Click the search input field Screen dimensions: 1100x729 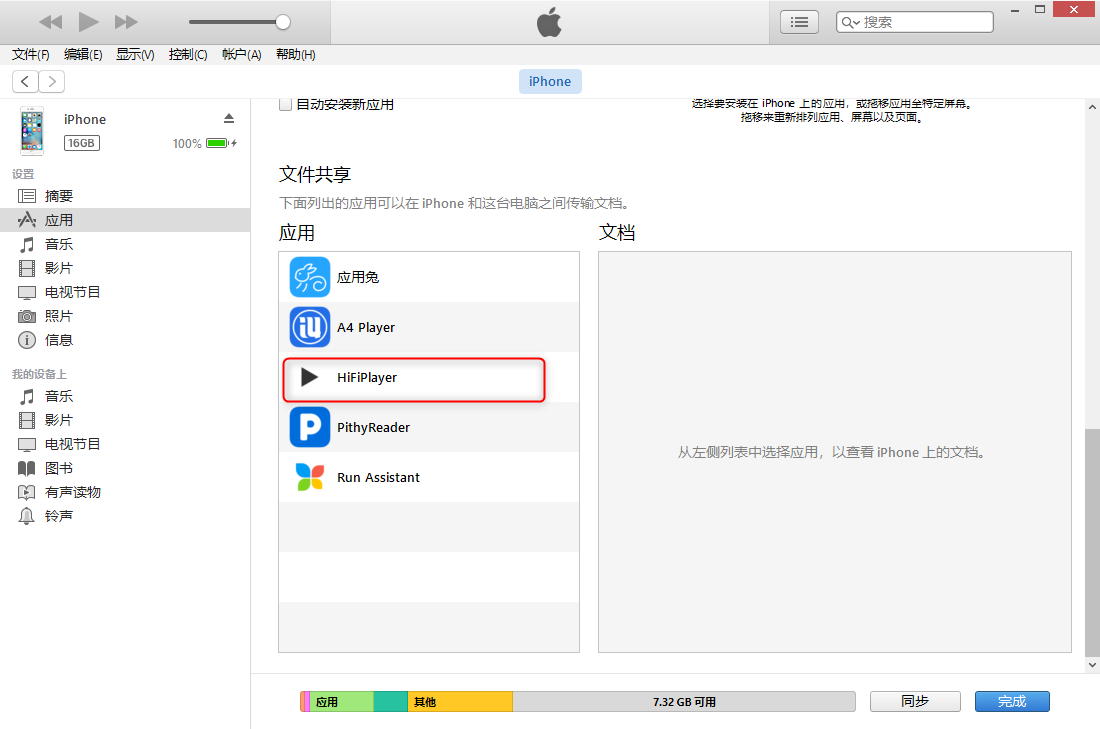pos(915,22)
